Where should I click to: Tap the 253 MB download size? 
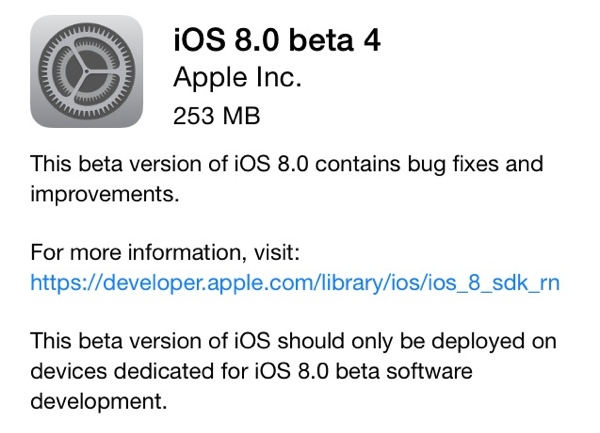point(217,116)
